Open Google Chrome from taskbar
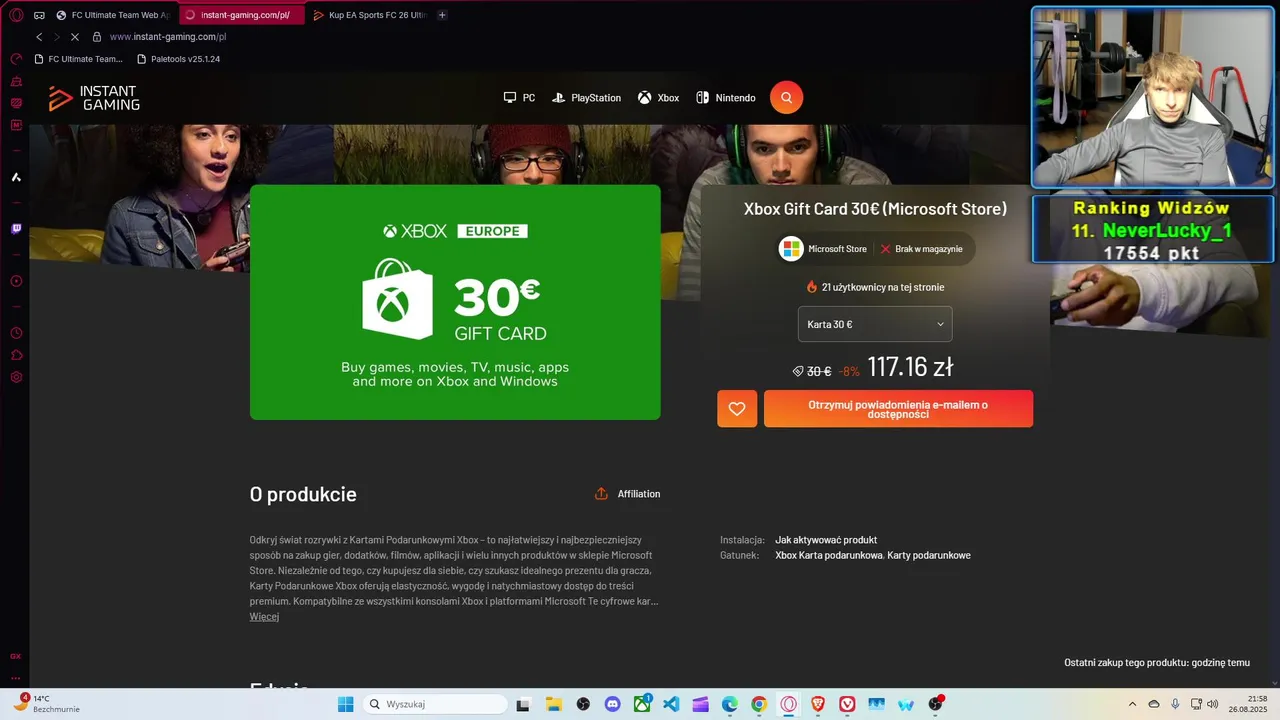Image resolution: width=1280 pixels, height=720 pixels. [x=759, y=705]
